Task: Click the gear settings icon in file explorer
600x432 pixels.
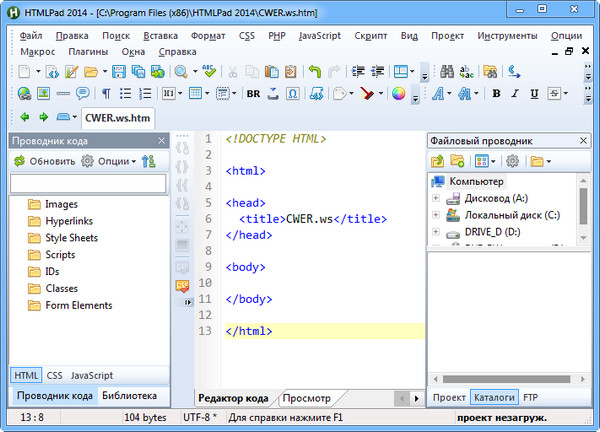Action: click(x=512, y=161)
